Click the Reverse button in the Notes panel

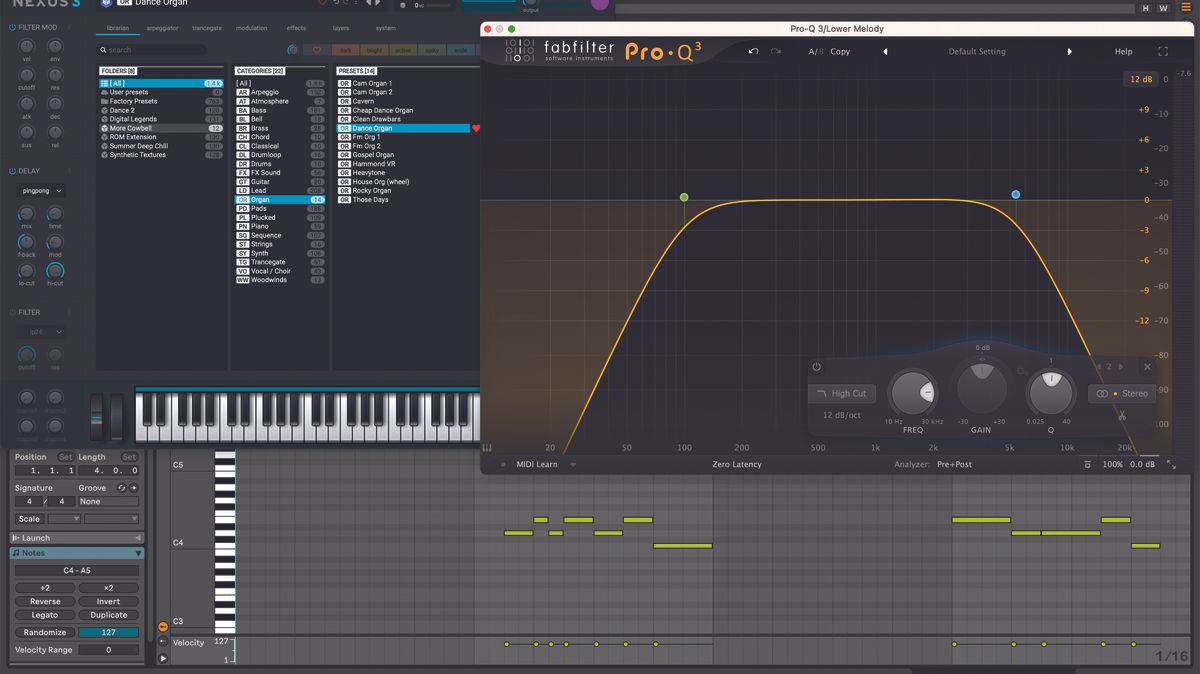(x=44, y=601)
